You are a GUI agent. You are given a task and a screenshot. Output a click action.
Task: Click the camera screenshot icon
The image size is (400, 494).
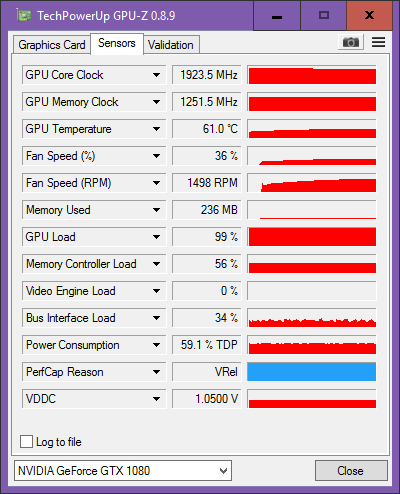pyautogui.click(x=351, y=42)
